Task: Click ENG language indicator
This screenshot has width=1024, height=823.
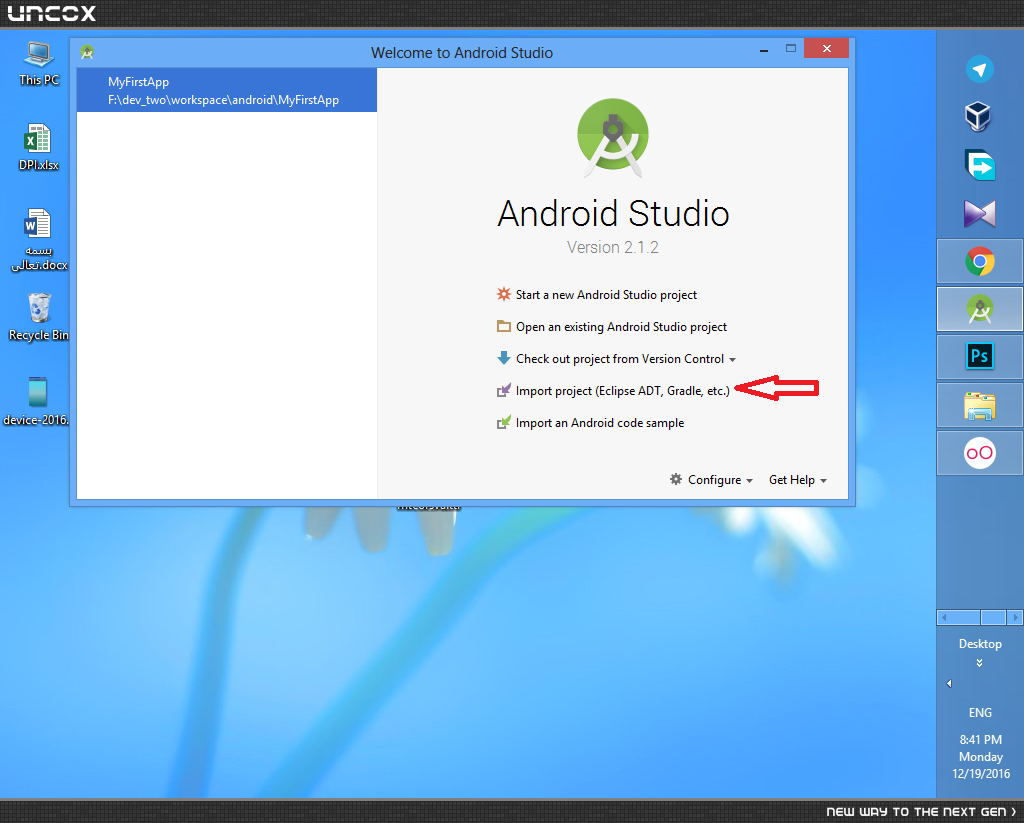Action: click(980, 713)
